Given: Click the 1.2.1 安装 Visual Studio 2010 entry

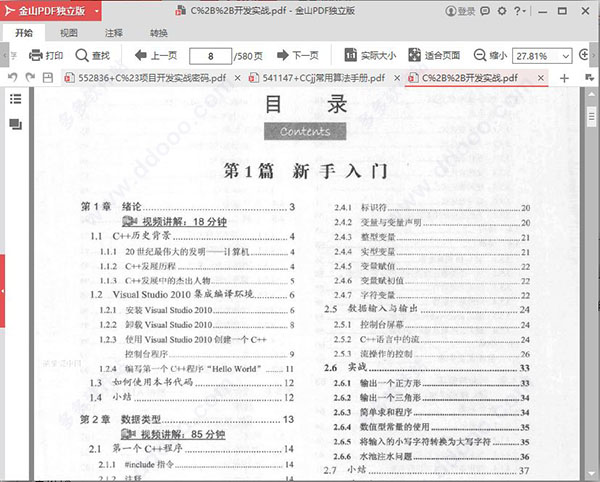Looking at the screenshot, I should coord(197,310).
